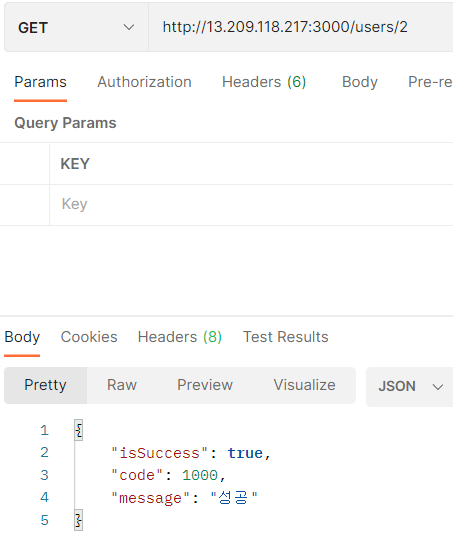Open the request Headers (6) tab
453x549 pixels.
264,82
